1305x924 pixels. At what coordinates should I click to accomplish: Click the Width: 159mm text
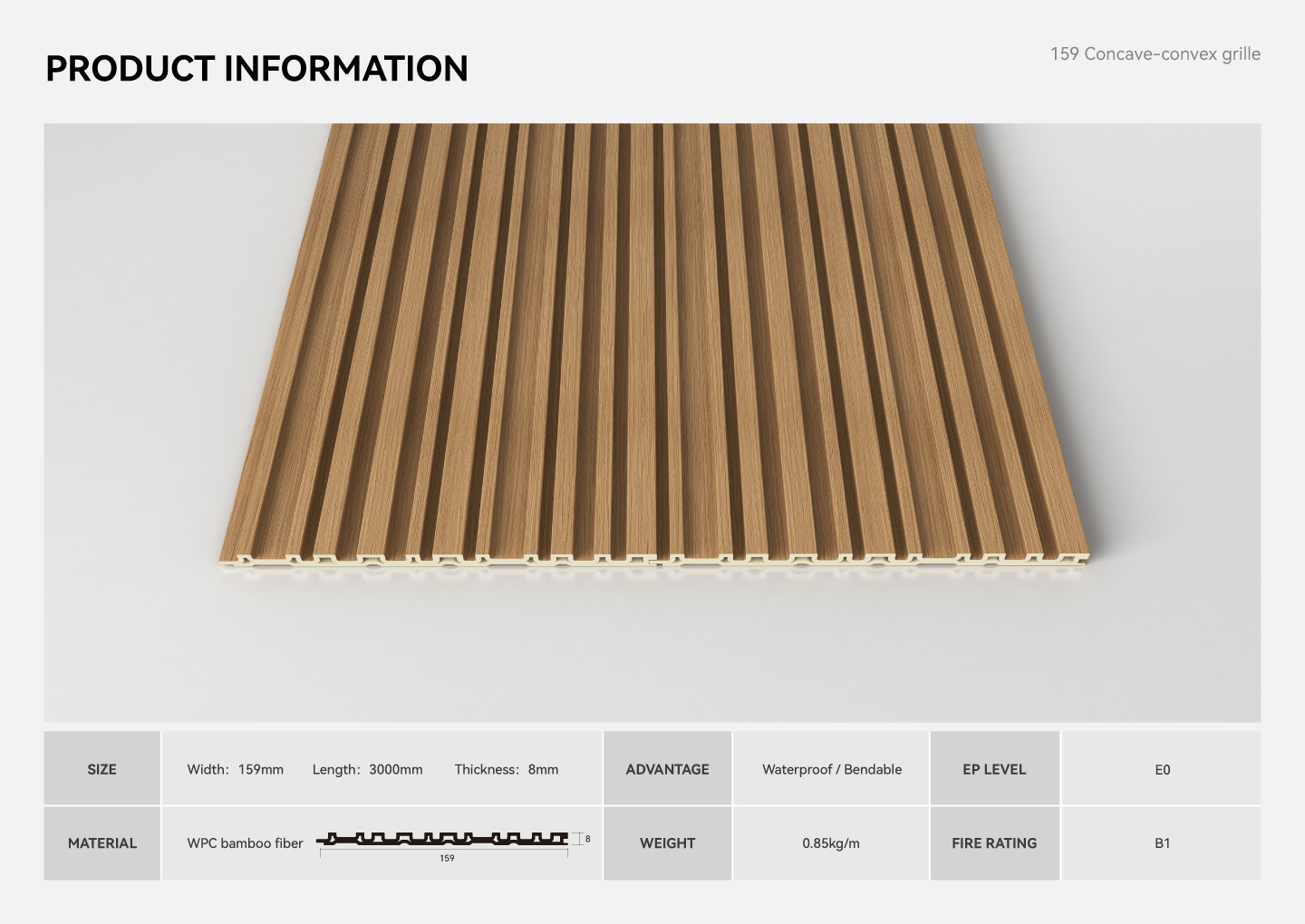tap(235, 769)
